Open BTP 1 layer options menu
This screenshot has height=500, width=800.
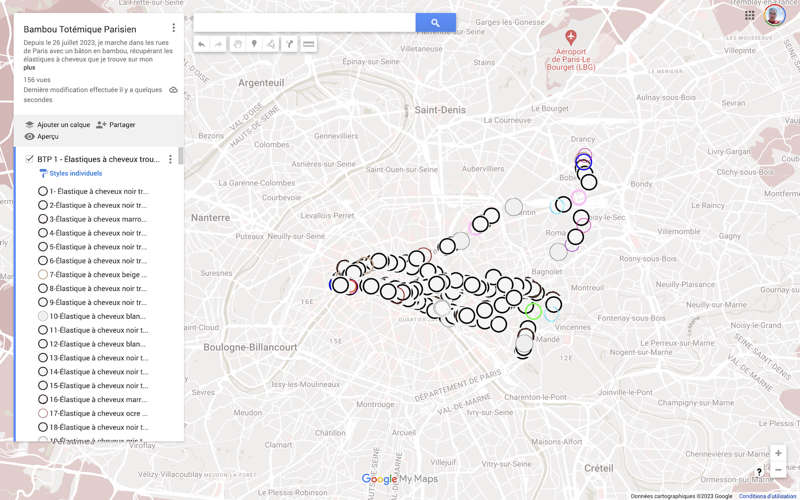(170, 159)
